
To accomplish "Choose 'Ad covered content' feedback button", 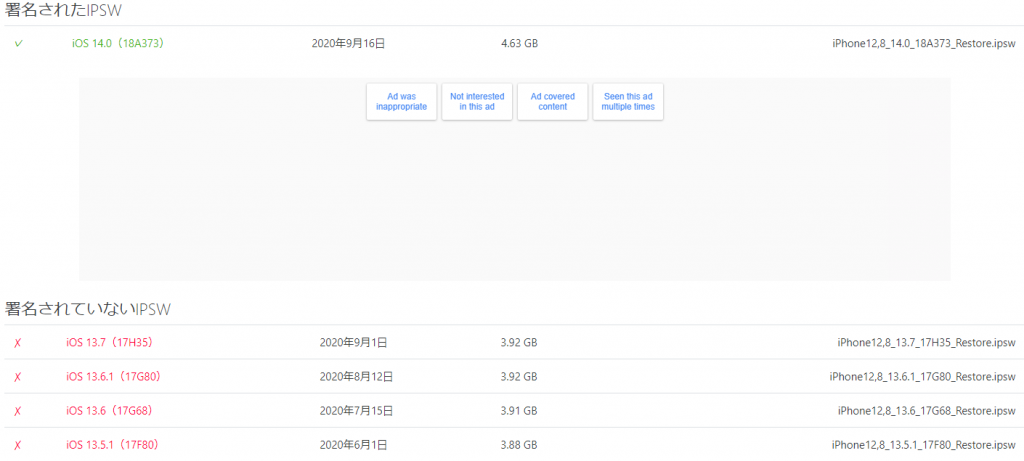I will click(x=552, y=102).
